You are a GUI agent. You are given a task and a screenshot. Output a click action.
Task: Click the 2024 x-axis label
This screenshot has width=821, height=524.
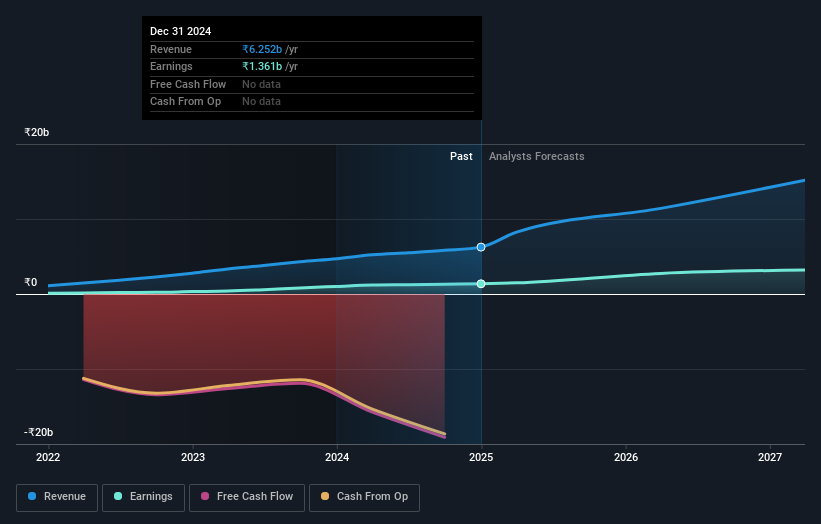coord(337,457)
